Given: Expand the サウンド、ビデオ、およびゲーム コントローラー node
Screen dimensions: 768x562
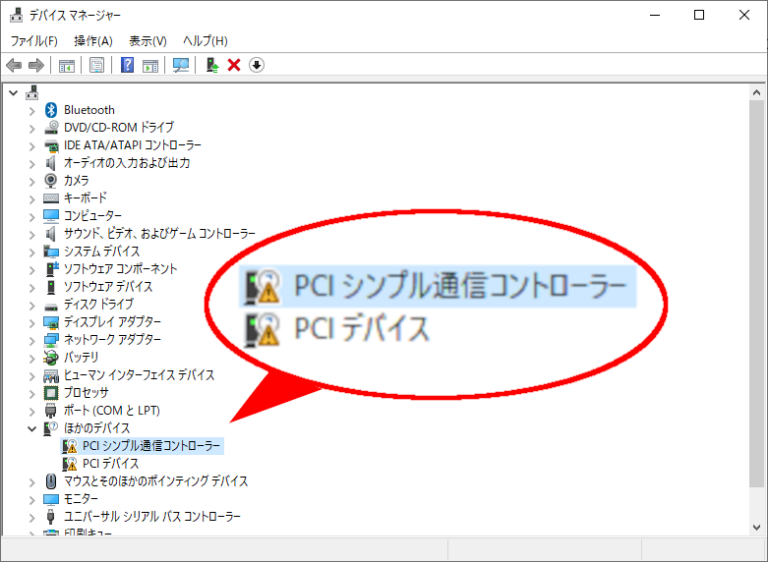Looking at the screenshot, I should (32, 234).
